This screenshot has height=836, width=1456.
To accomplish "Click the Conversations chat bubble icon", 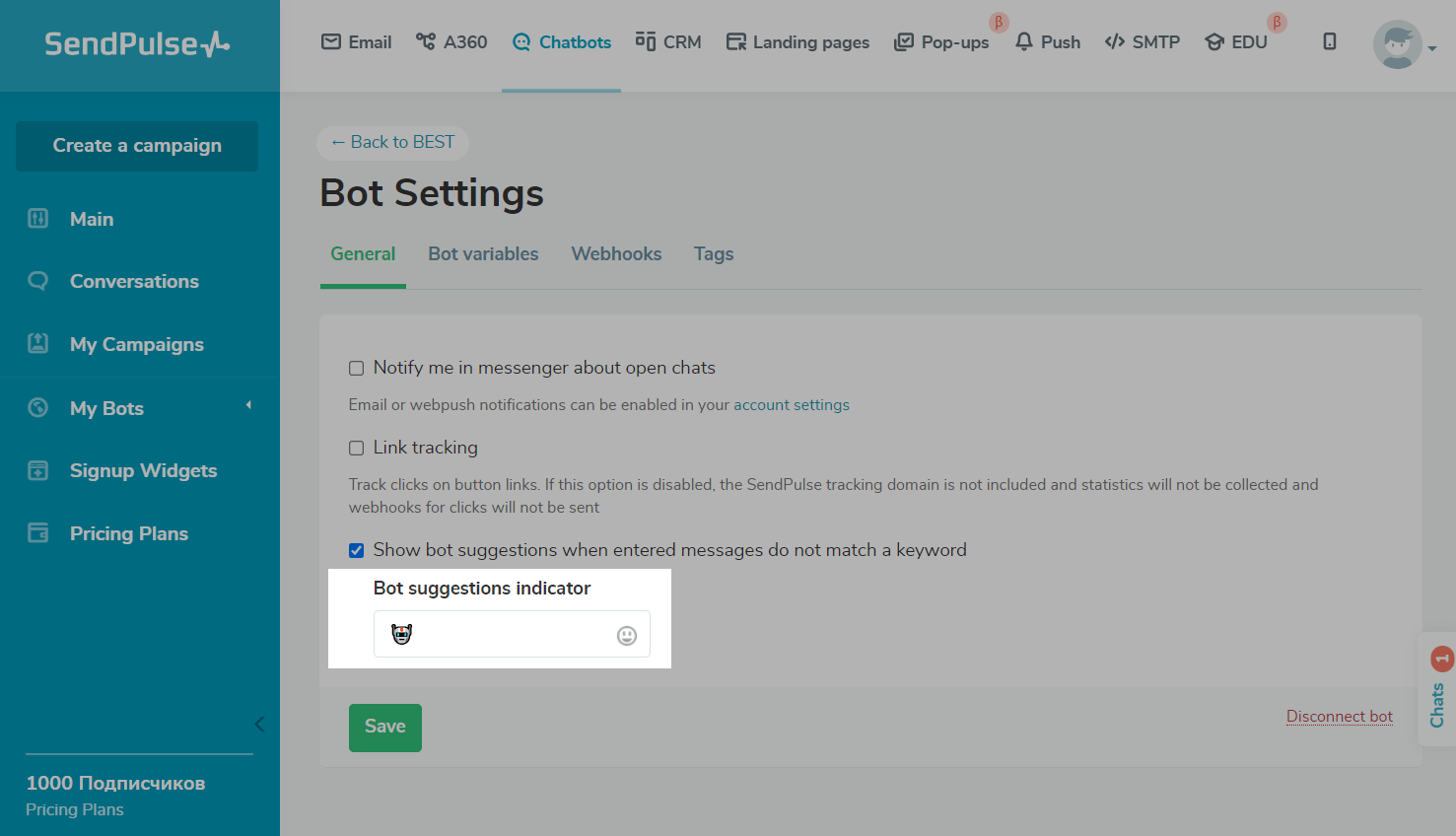I will pyautogui.click(x=38, y=281).
